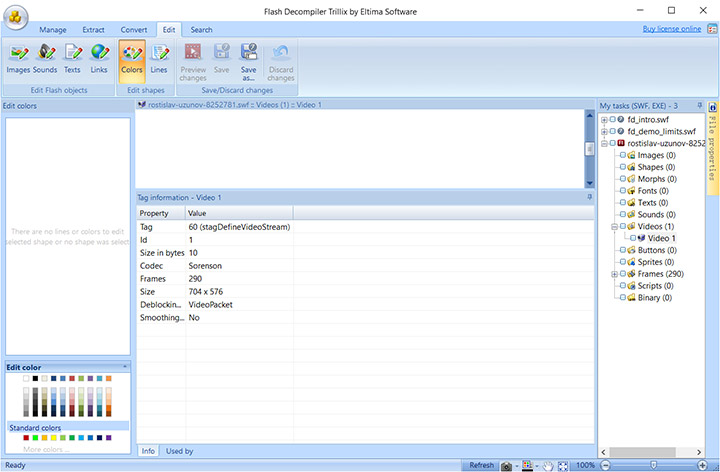
Task: Check the Images (0) folder checkbox
Action: tap(623, 155)
